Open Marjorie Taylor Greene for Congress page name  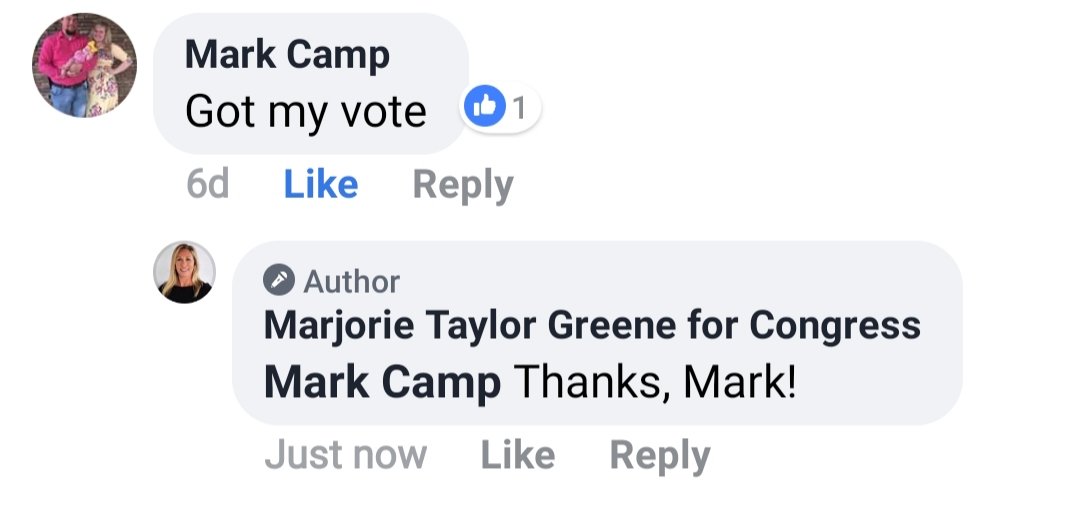click(592, 325)
